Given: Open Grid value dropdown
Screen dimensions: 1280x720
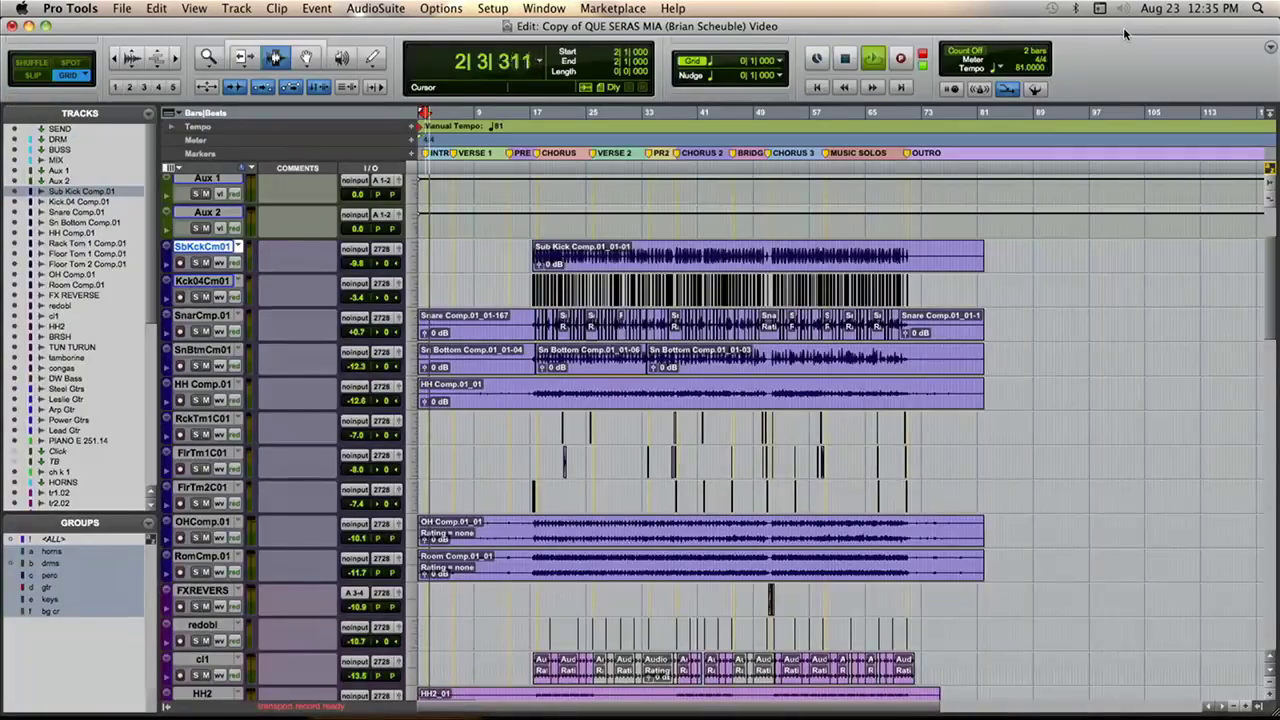Looking at the screenshot, I should point(779,61).
